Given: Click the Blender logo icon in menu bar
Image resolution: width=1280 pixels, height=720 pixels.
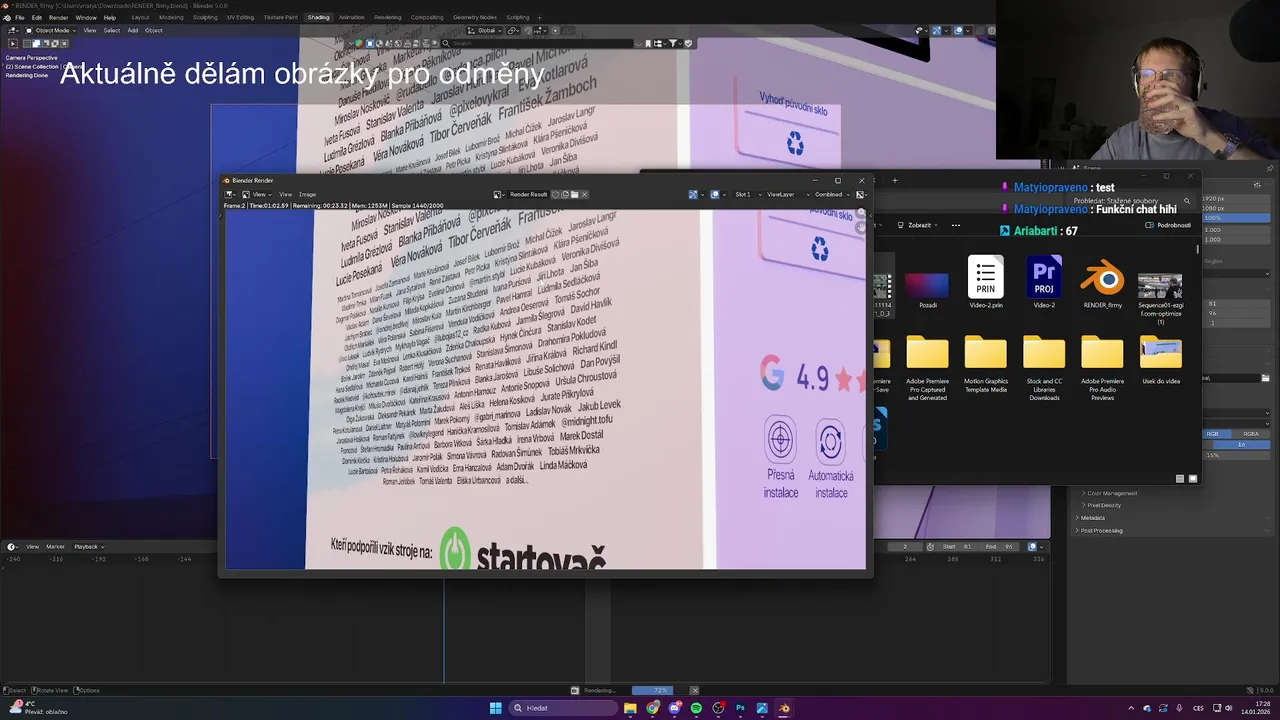Looking at the screenshot, I should [7, 17].
